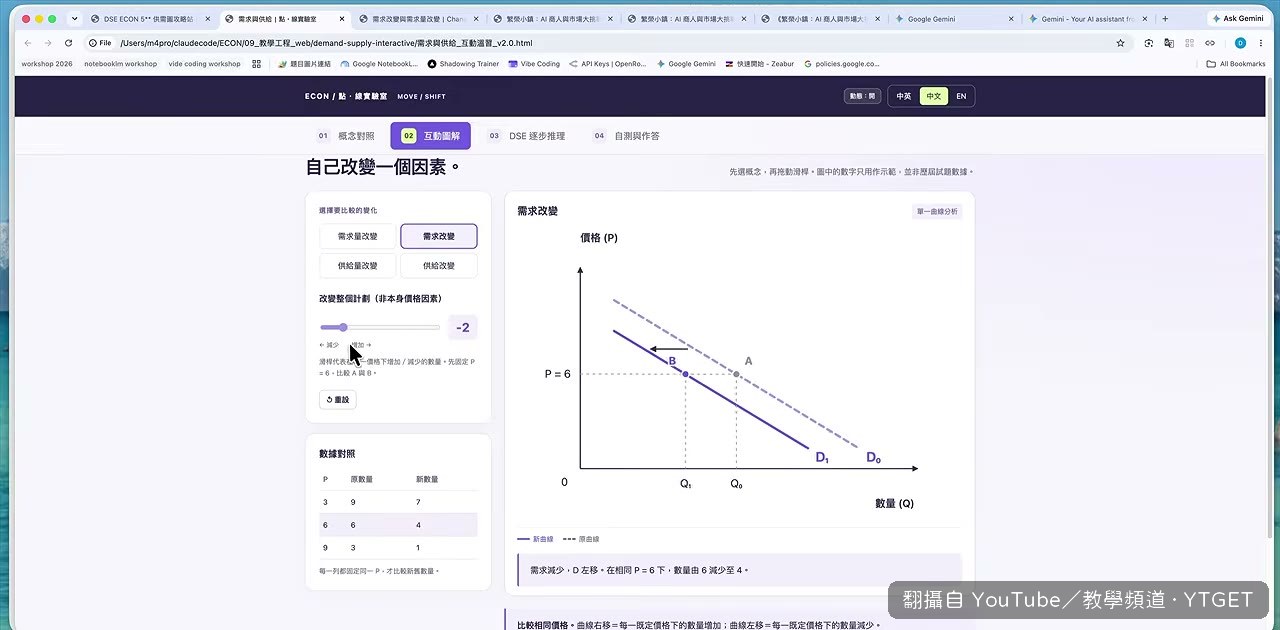This screenshot has height=630, width=1280.
Task: Open the tab search dropdown arrow
Action: 77,19
